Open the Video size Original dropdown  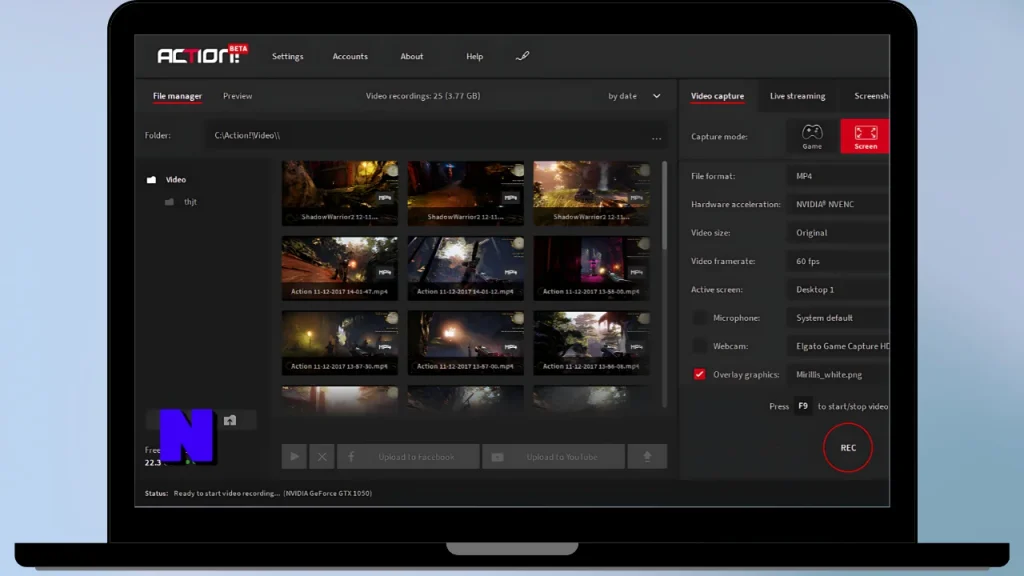pyautogui.click(x=839, y=232)
